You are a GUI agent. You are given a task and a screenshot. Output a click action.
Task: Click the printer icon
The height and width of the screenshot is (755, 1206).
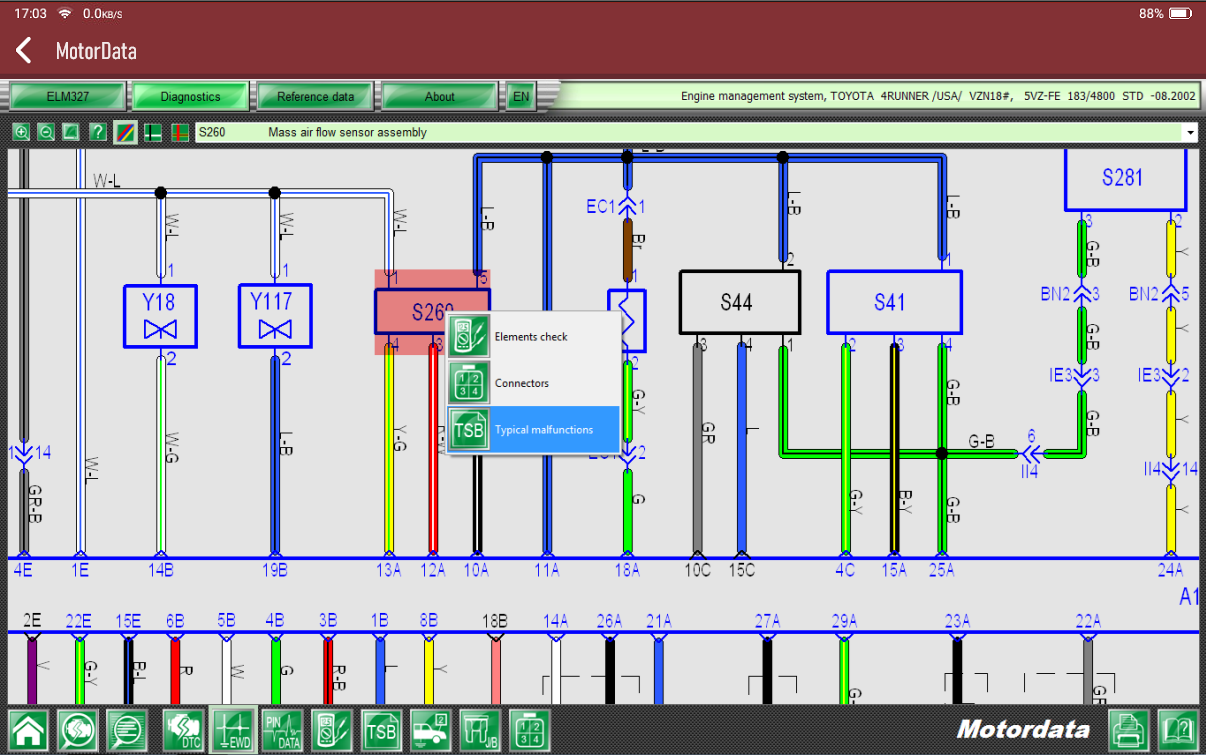click(1129, 730)
